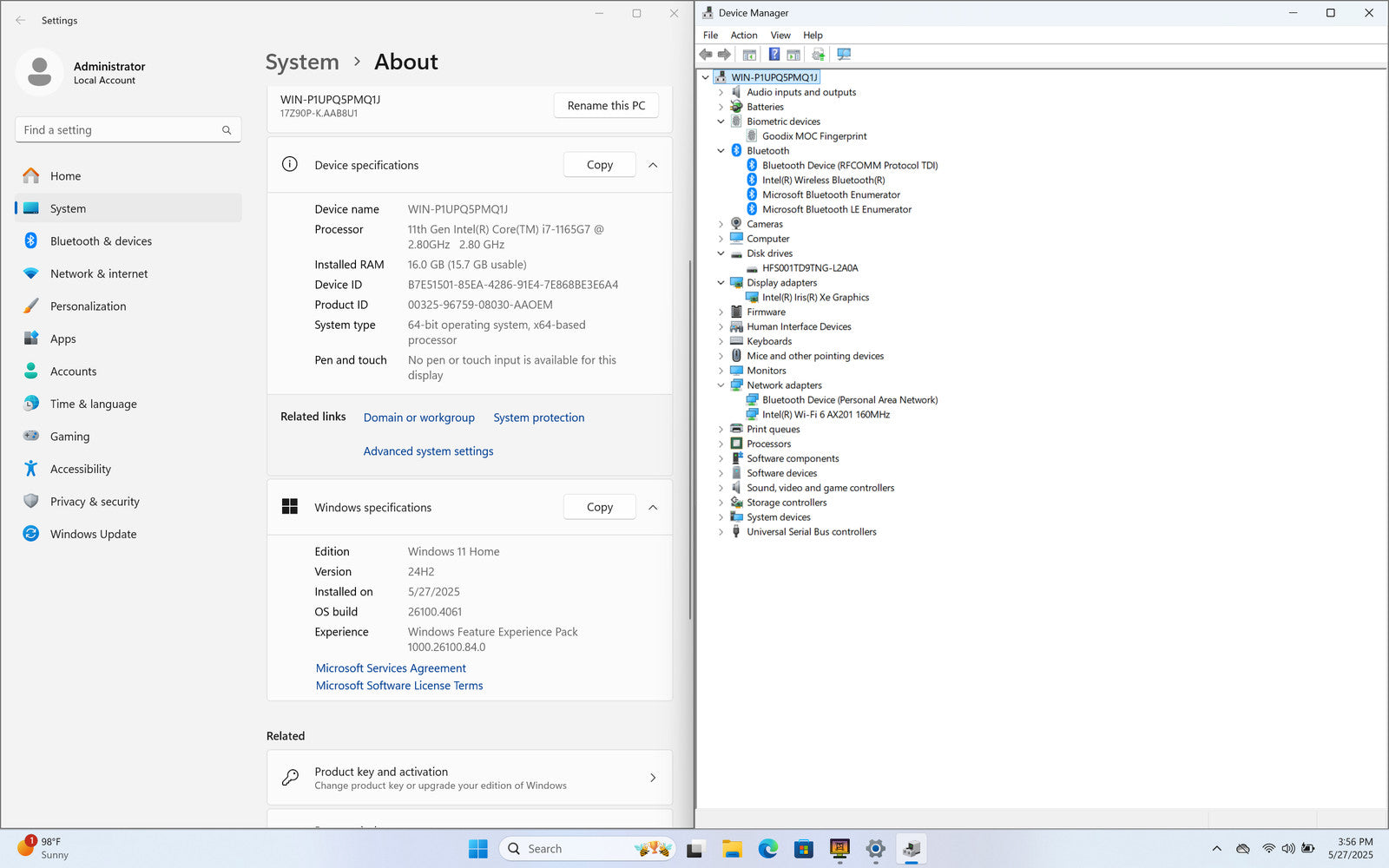Open the Help menu in Device Manager
The image size is (1389, 868).
point(813,36)
